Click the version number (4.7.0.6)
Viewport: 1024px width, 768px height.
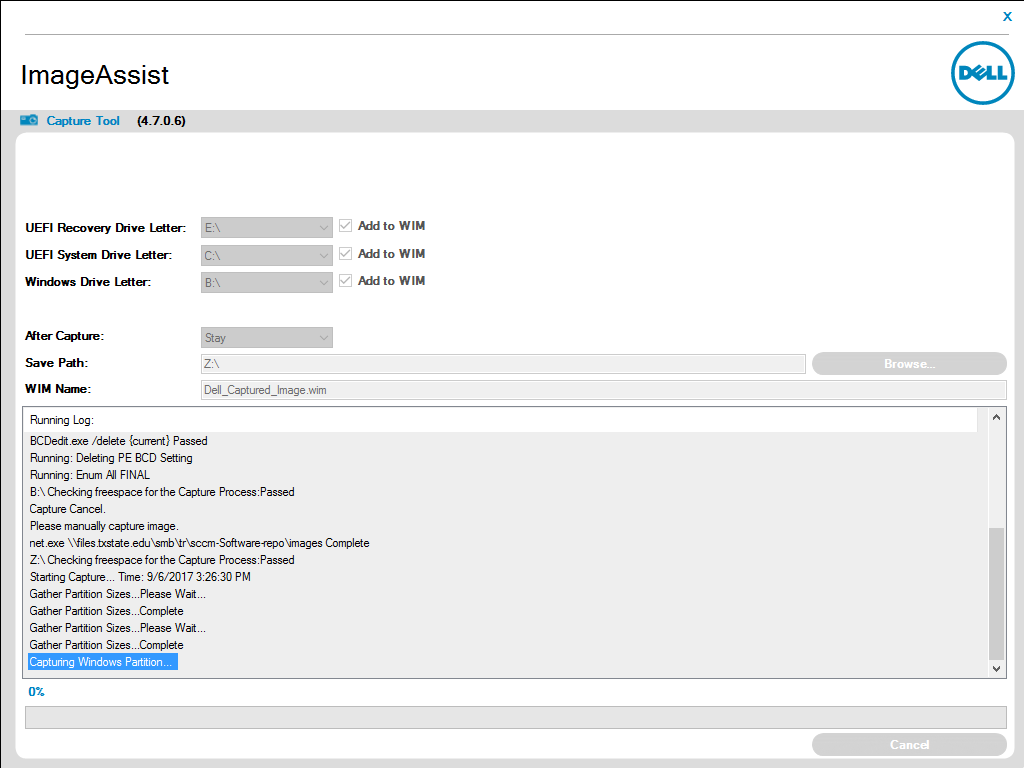(x=161, y=121)
